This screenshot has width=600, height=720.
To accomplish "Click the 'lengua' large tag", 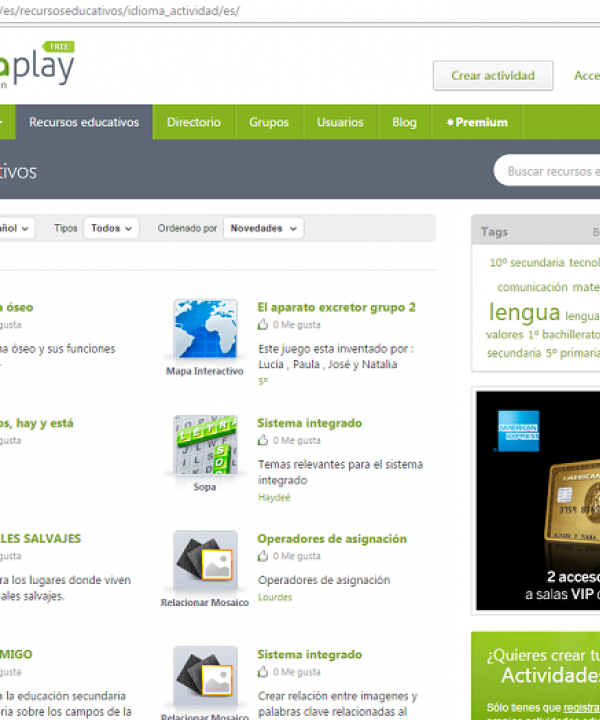I will pos(524,312).
